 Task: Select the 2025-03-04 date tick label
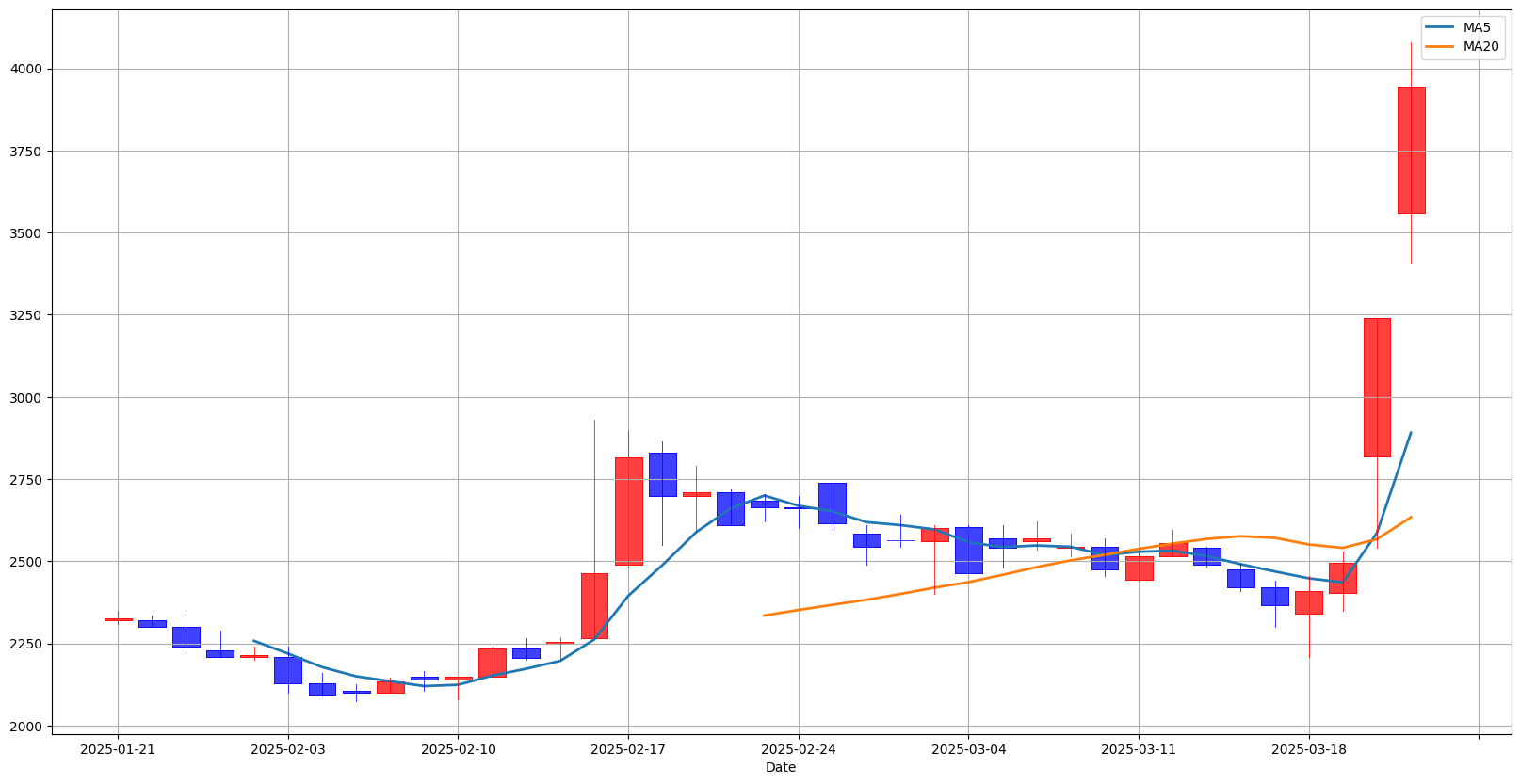(x=968, y=750)
